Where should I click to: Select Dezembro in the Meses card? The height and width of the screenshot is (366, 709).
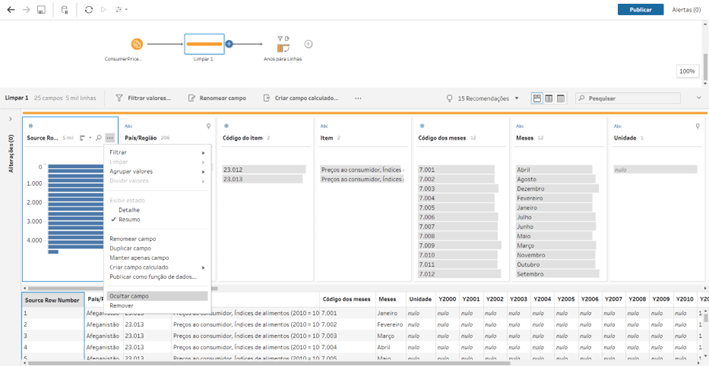click(557, 189)
